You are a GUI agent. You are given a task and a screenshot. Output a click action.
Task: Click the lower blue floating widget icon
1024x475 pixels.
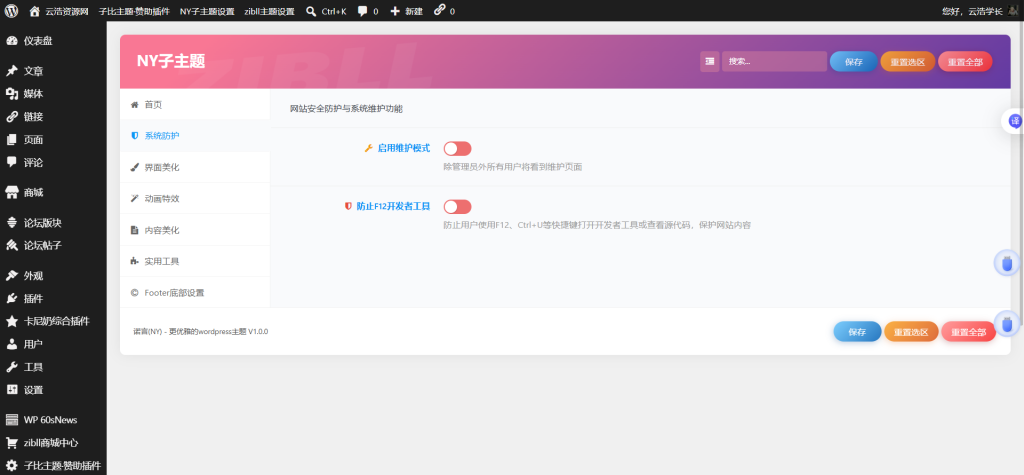[x=1007, y=323]
